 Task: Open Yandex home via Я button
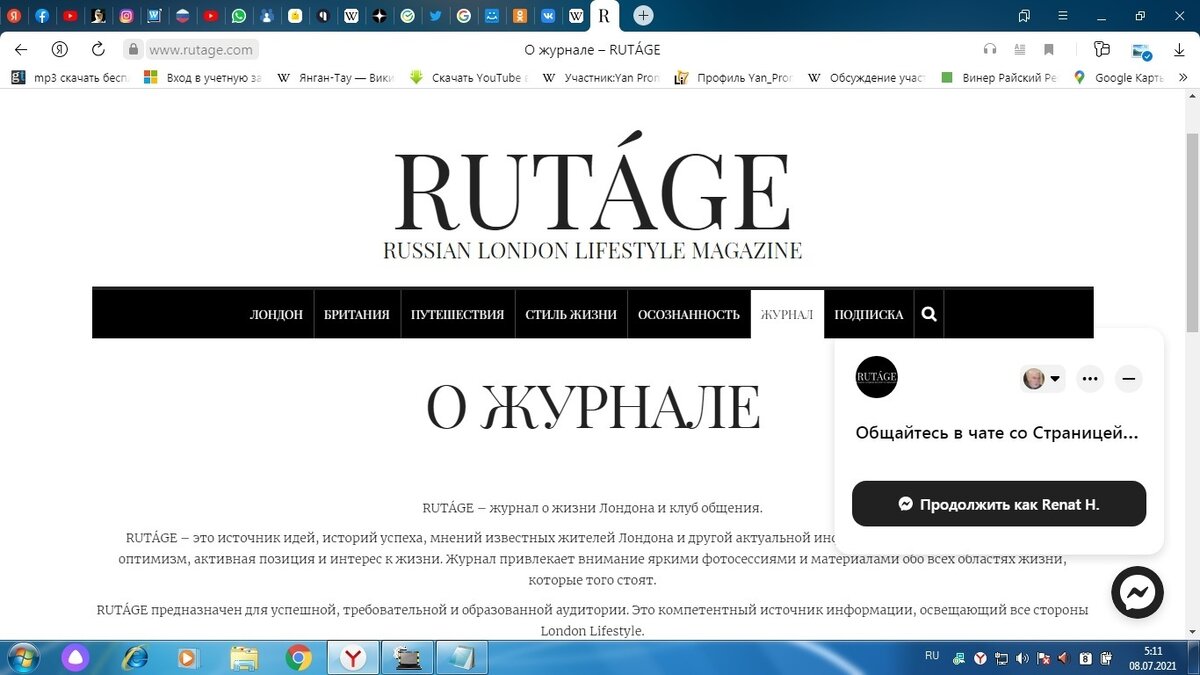[x=60, y=49]
